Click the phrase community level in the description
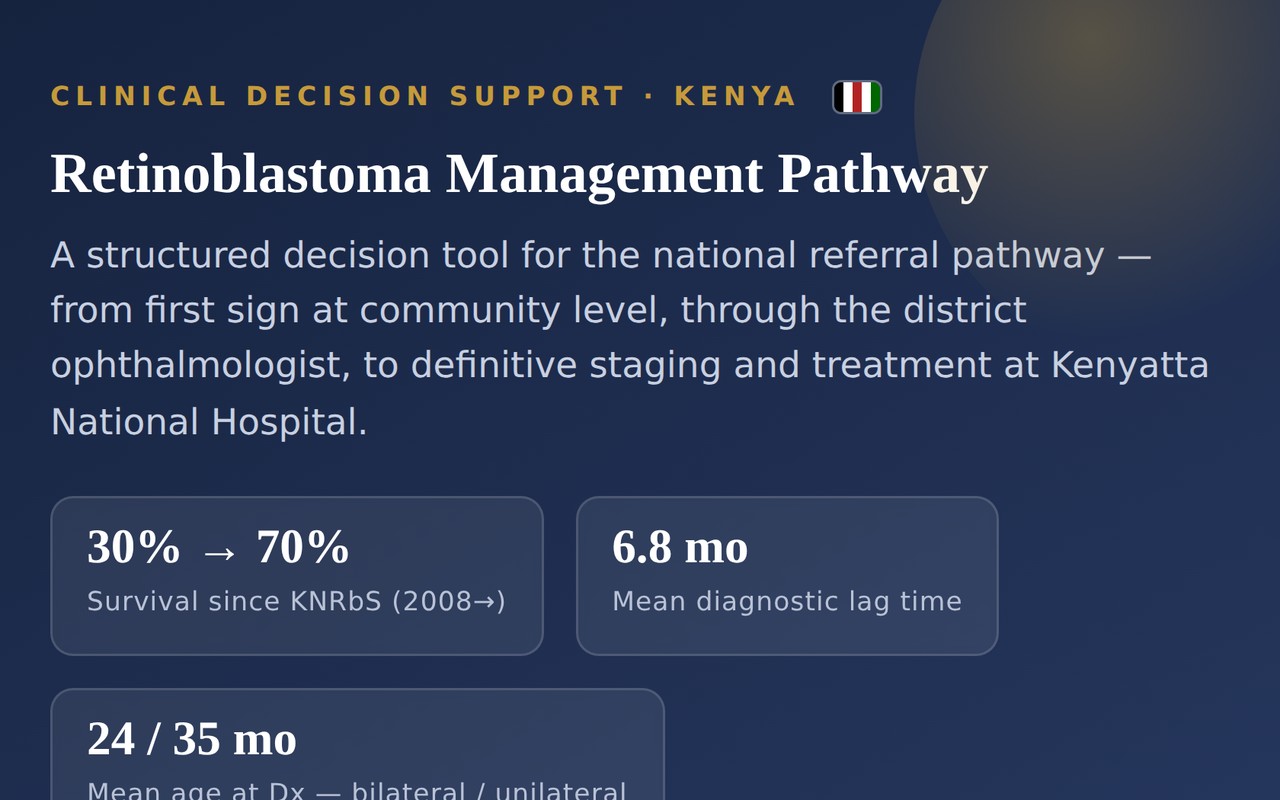Screen dimensions: 1280x800 514,311
